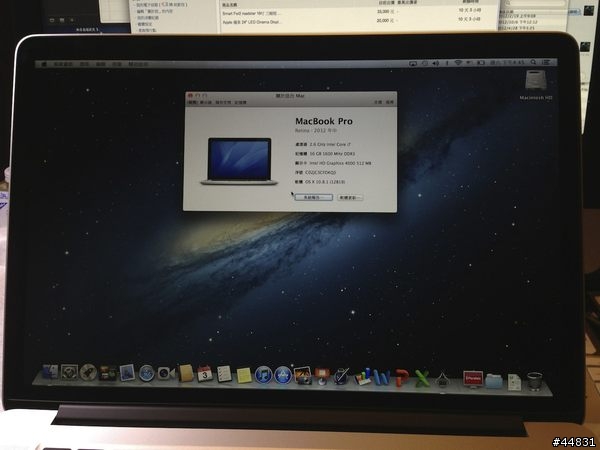This screenshot has width=600, height=450.
Task: Launch Microsoft PowerPoint orange P icon
Action: [402, 378]
